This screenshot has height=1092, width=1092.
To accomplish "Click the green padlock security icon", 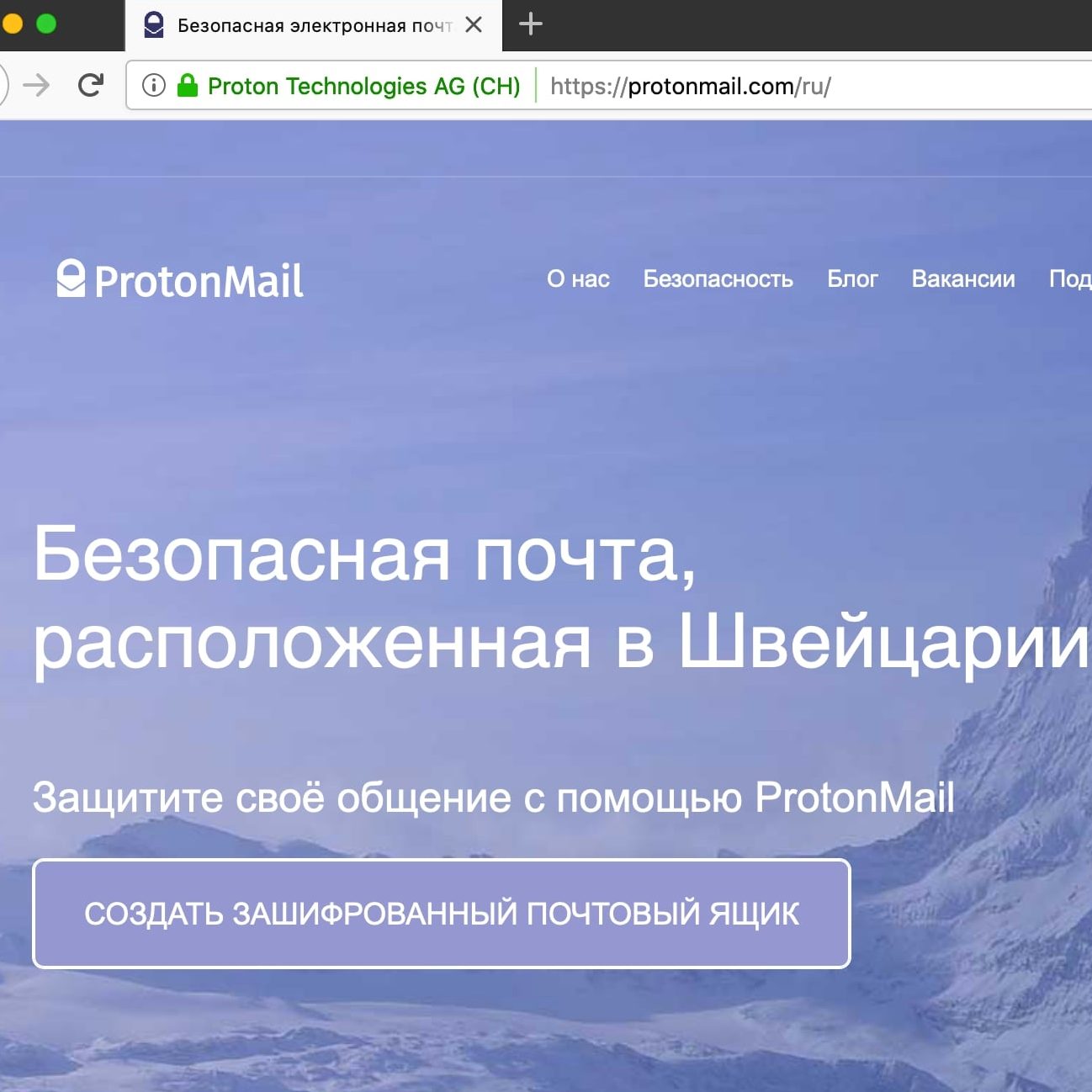I will pos(188,86).
